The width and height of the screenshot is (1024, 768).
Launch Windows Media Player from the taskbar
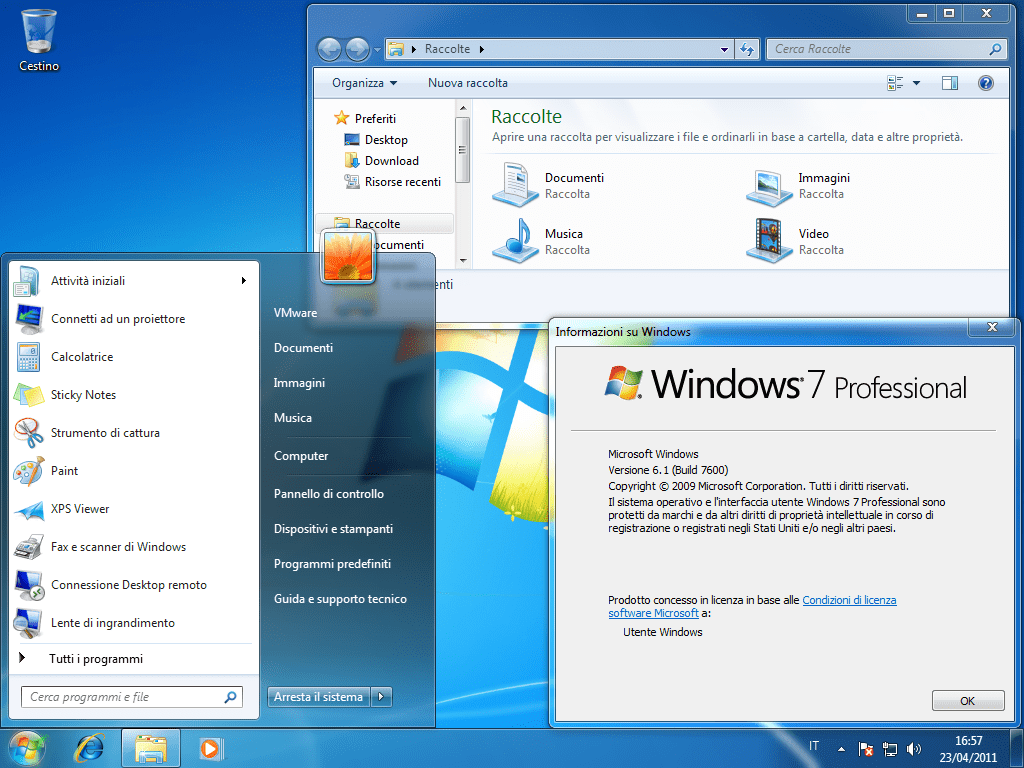(210, 748)
